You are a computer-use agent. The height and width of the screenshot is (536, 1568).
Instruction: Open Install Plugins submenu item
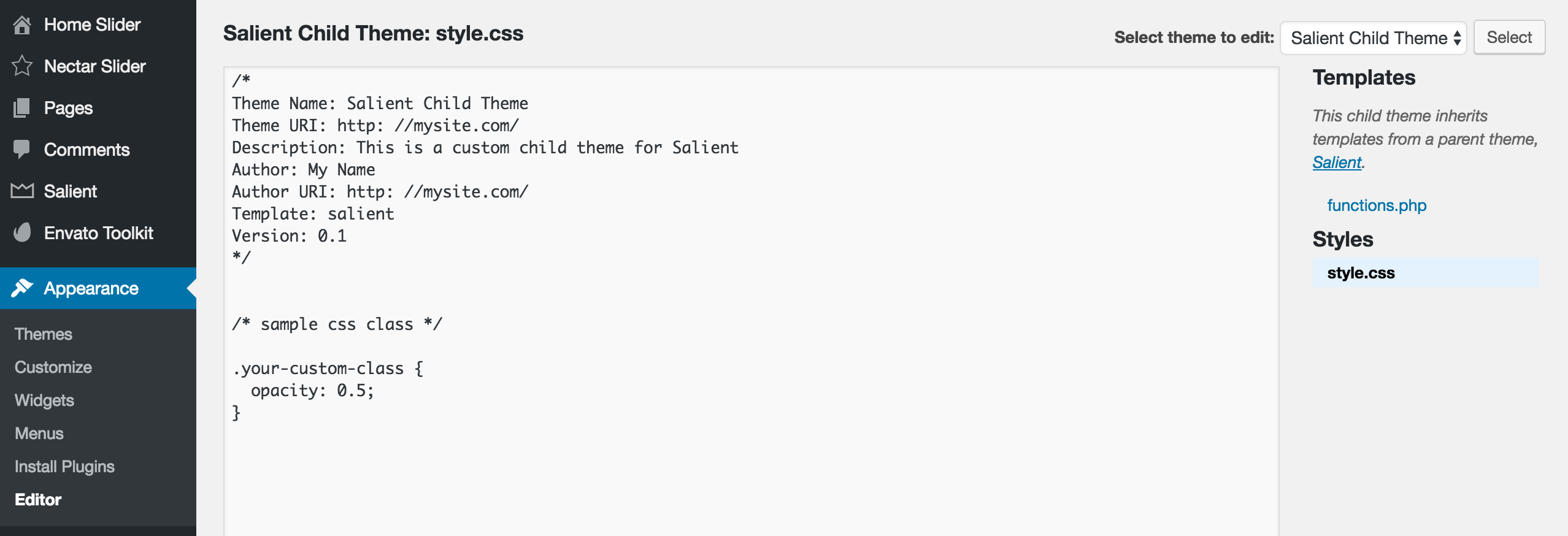coord(64,467)
